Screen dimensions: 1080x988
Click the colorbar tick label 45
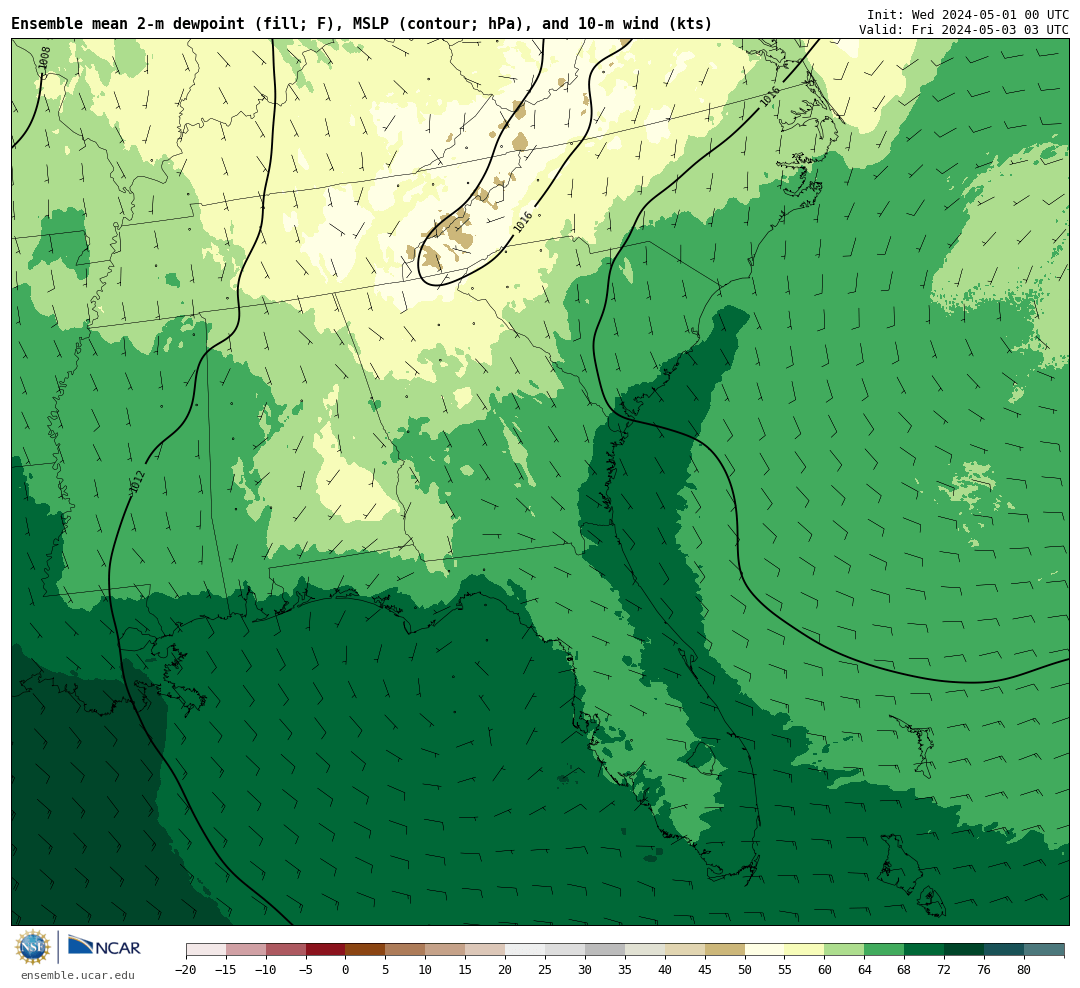pos(705,970)
